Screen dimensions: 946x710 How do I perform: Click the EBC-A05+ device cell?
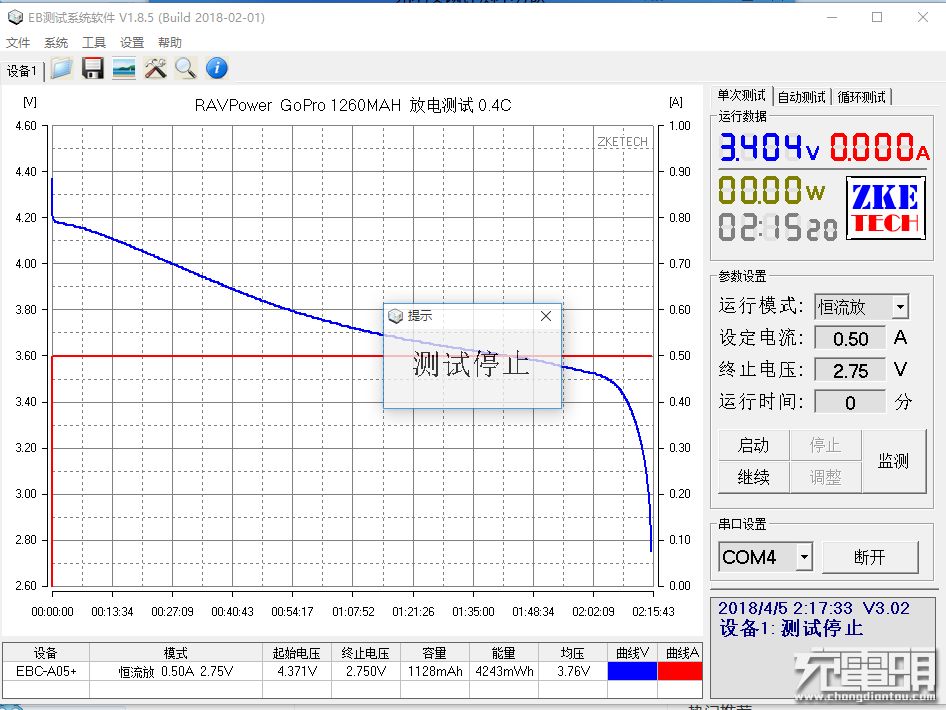coord(46,671)
